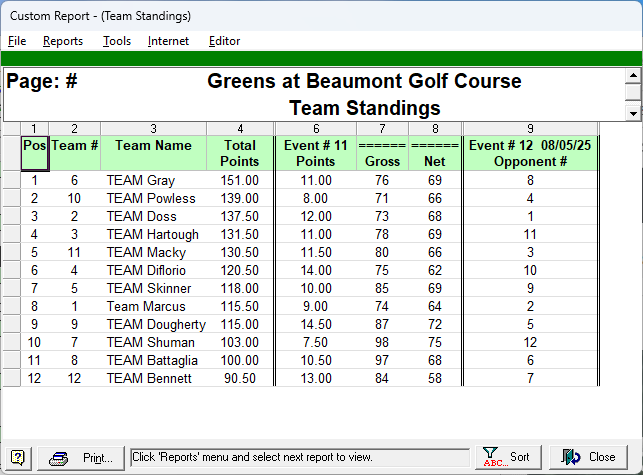Screen dimensions: 643x475
Task: Select the Team Name column header
Action: coord(153,146)
